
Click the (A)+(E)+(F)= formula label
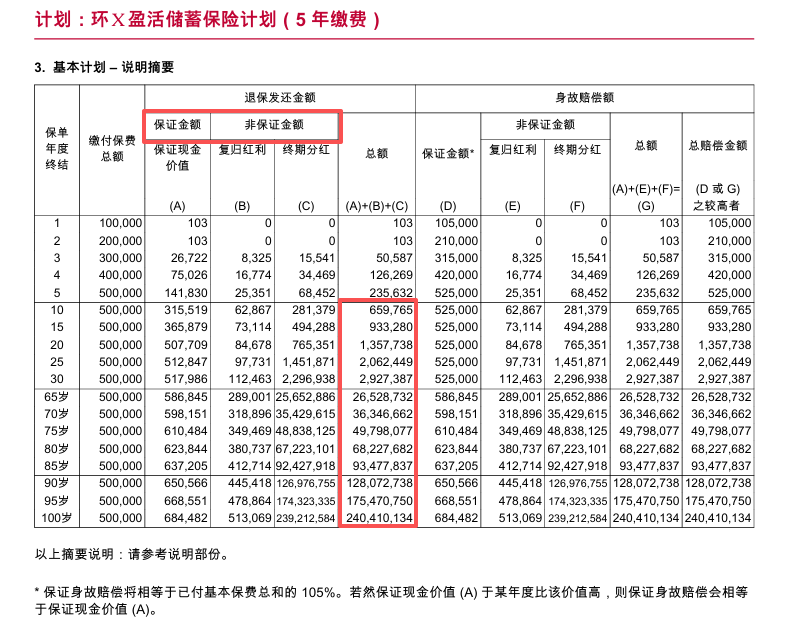(x=645, y=189)
